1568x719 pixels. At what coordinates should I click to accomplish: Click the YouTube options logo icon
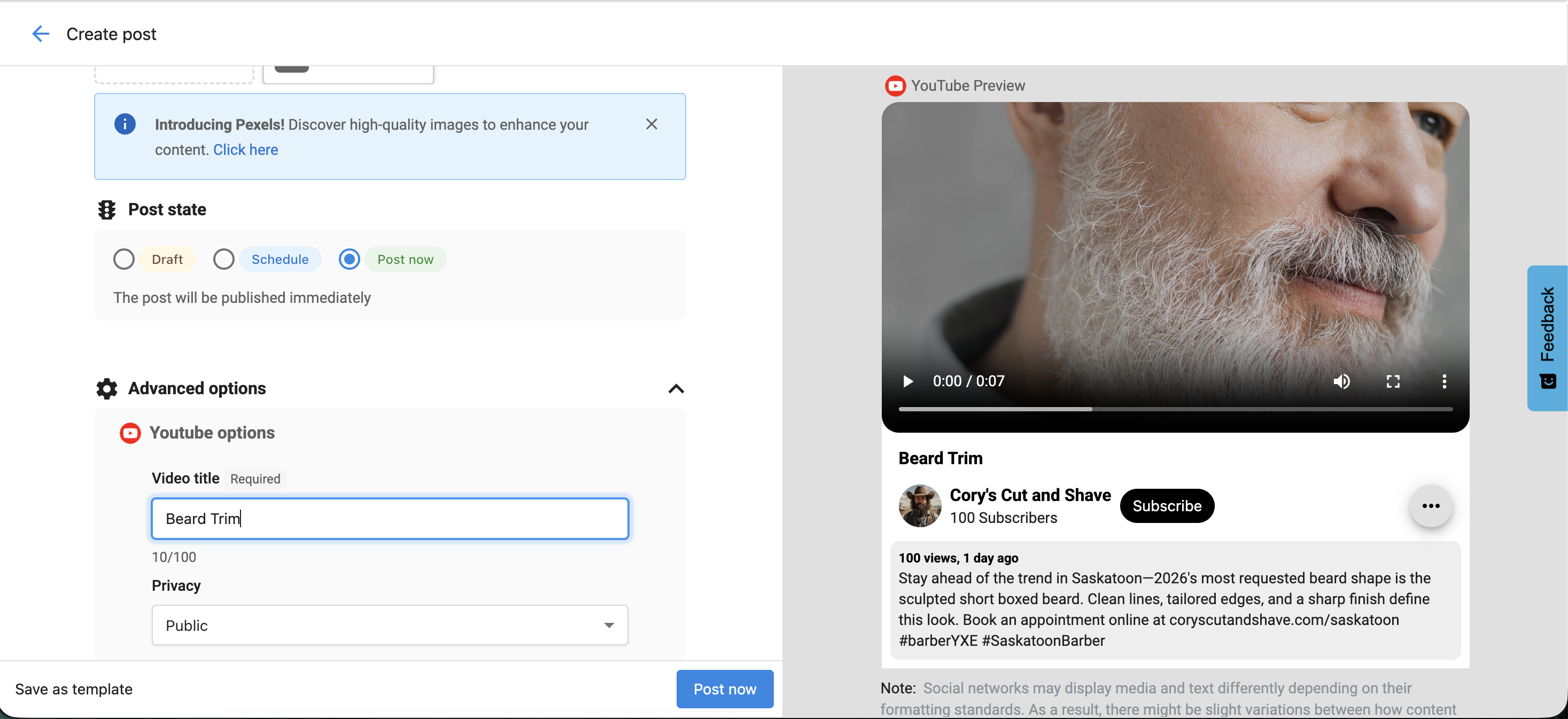130,433
